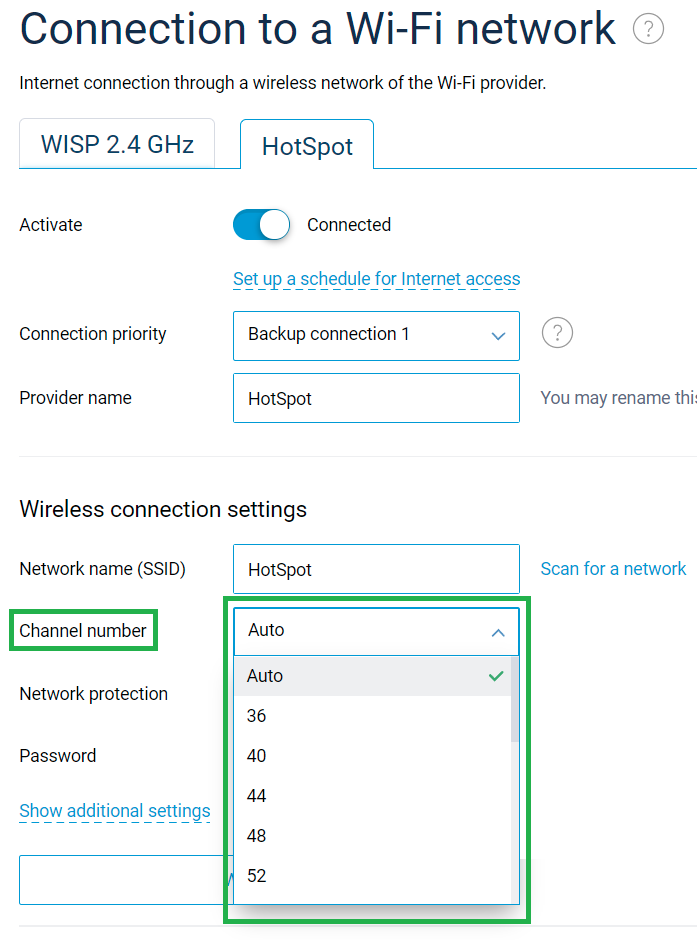Choose channel 36 from the list
This screenshot has width=697, height=940.
click(372, 716)
